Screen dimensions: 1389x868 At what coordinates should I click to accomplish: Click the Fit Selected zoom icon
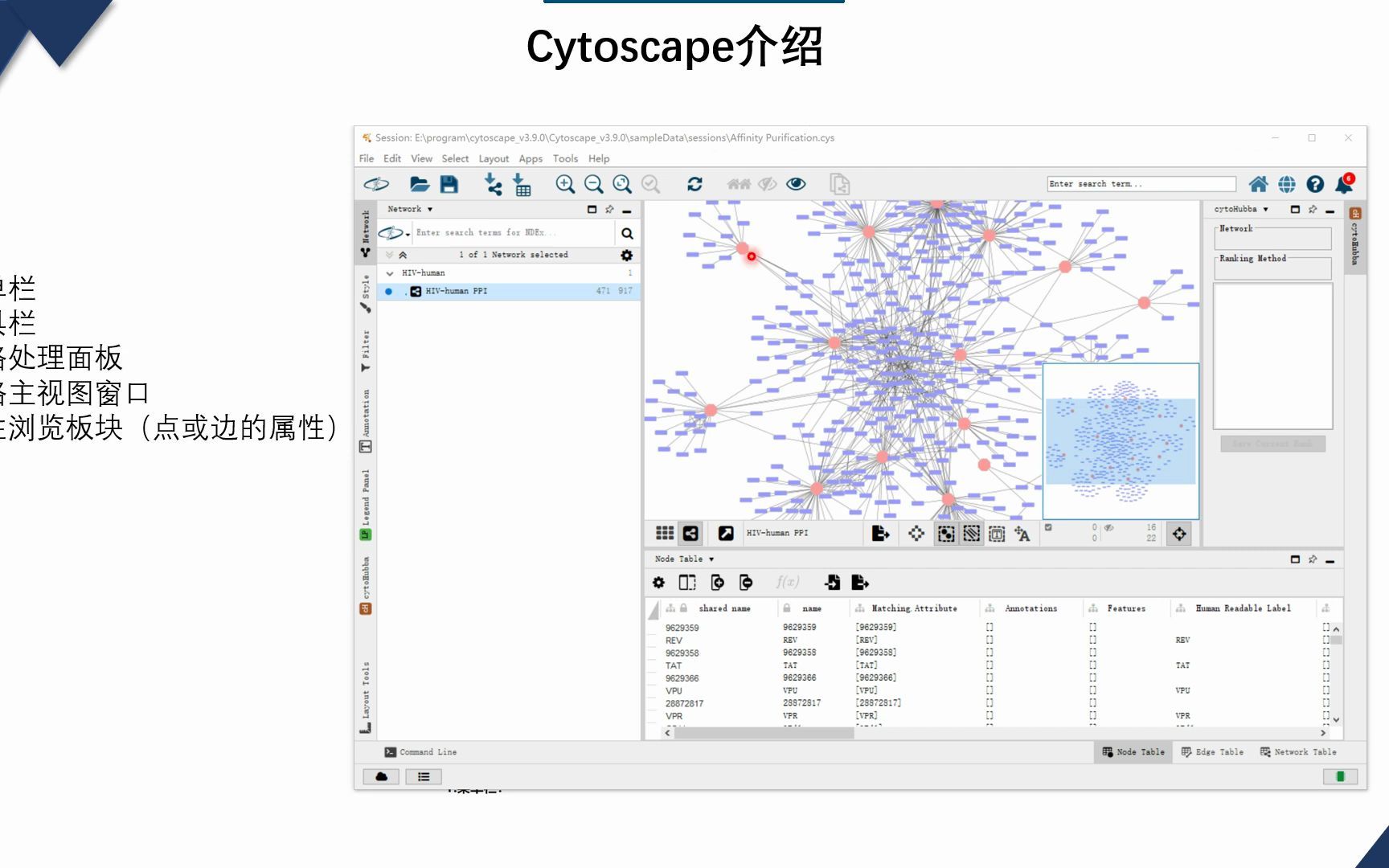[x=651, y=184]
